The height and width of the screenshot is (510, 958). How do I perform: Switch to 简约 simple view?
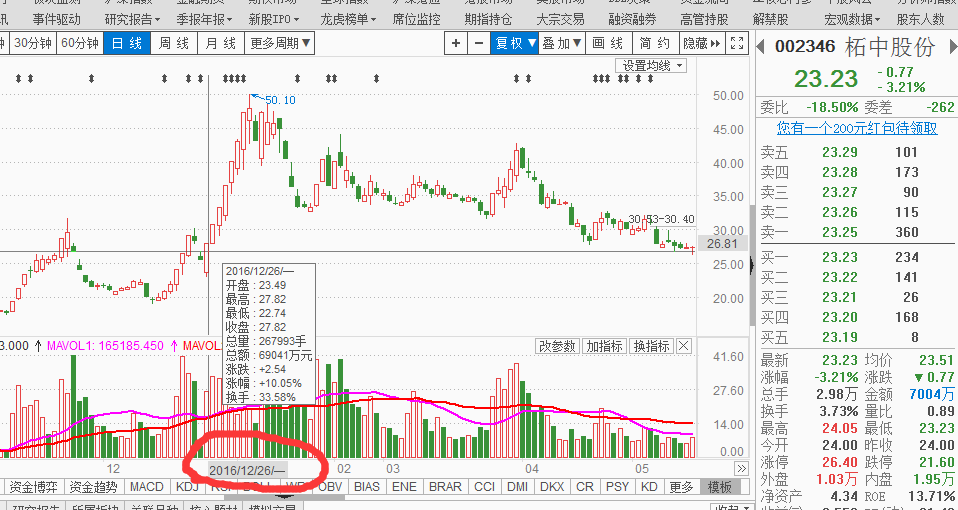(654, 43)
